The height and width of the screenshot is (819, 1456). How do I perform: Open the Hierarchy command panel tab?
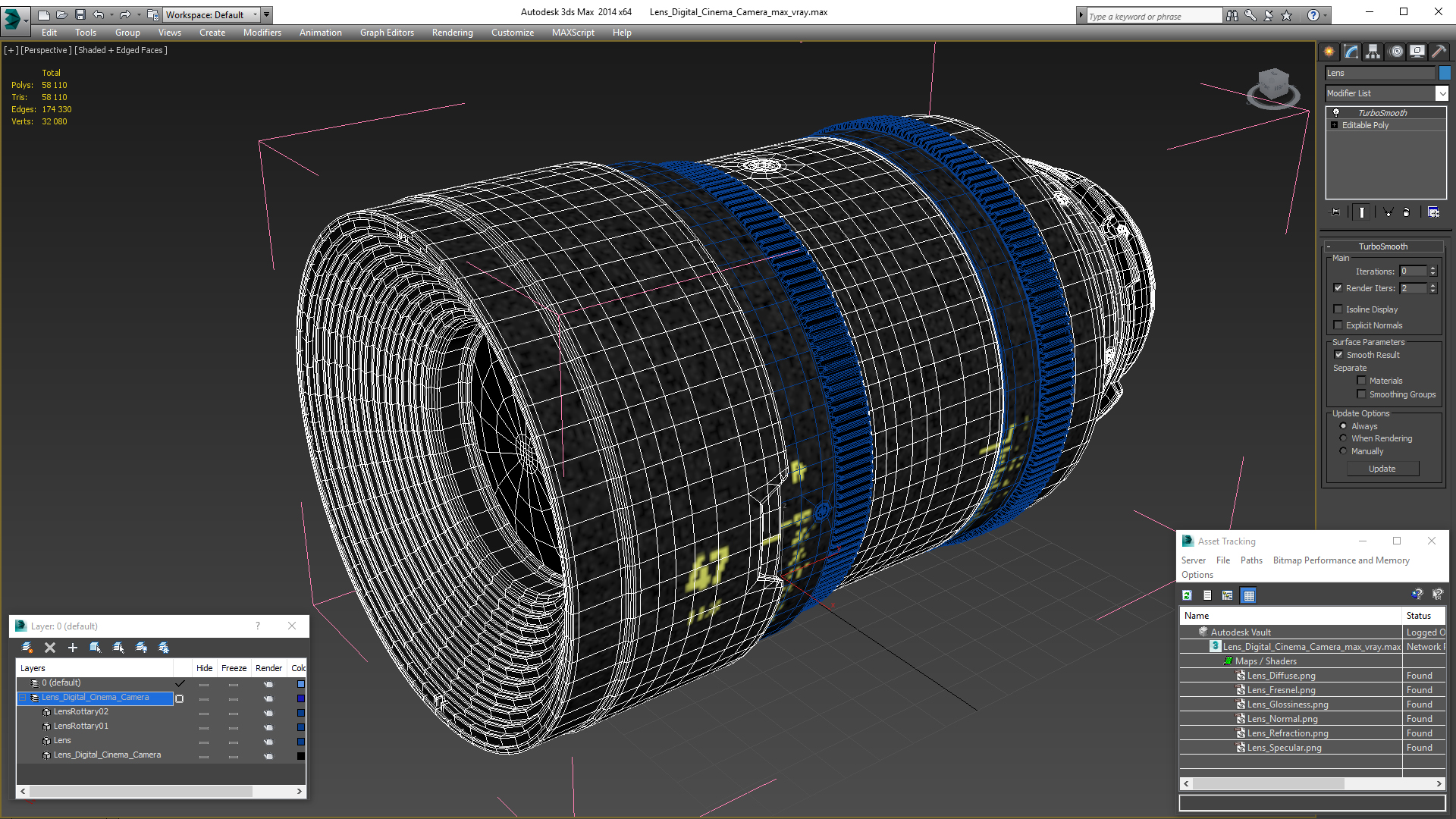point(1373,52)
